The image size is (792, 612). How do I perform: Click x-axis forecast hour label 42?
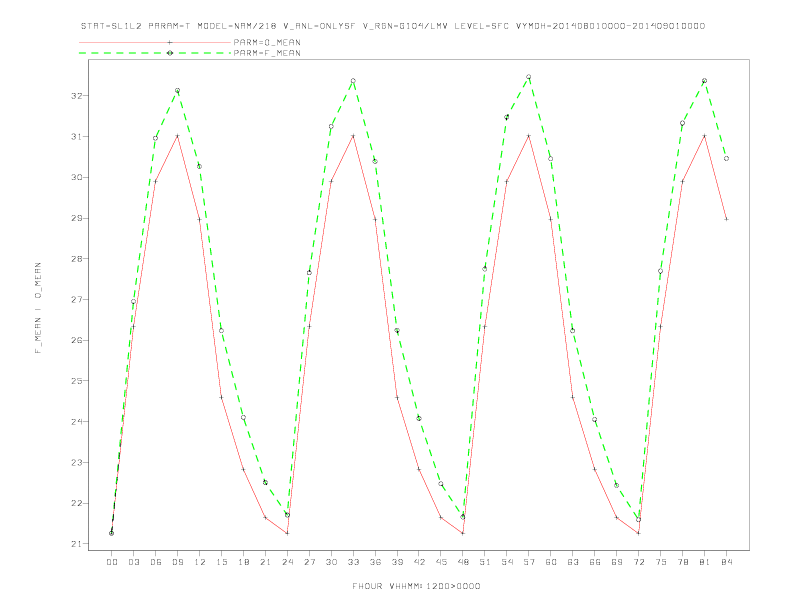(419, 562)
